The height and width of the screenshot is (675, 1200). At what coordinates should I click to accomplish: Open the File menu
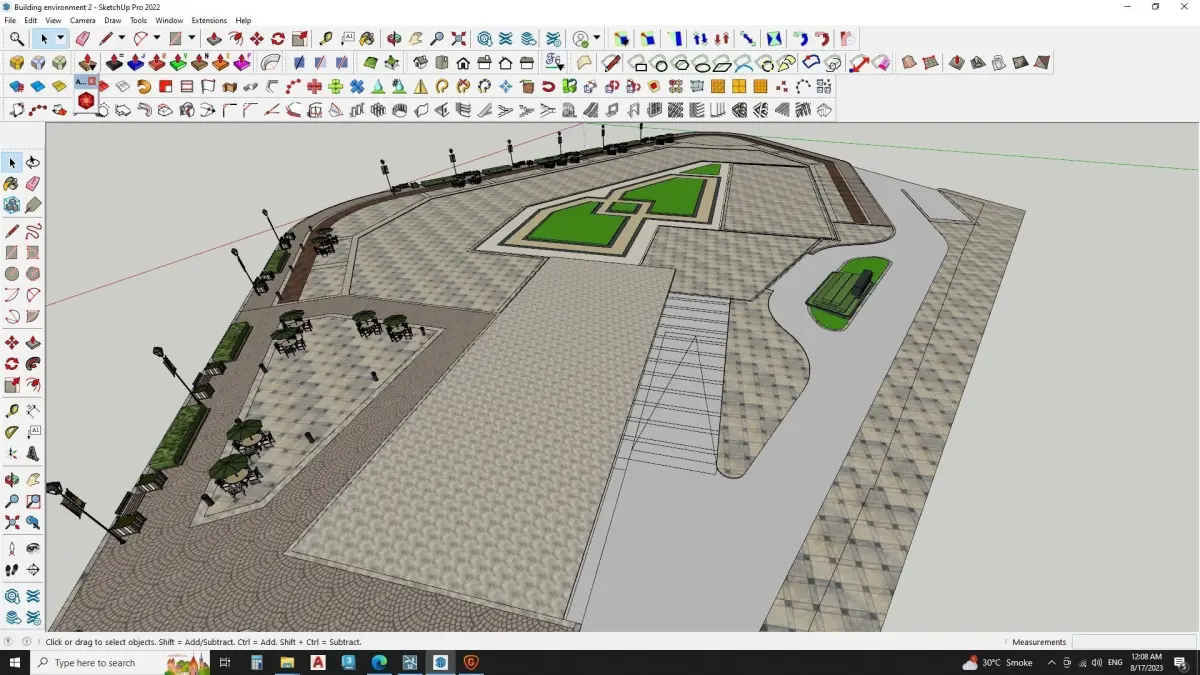pyautogui.click(x=10, y=20)
